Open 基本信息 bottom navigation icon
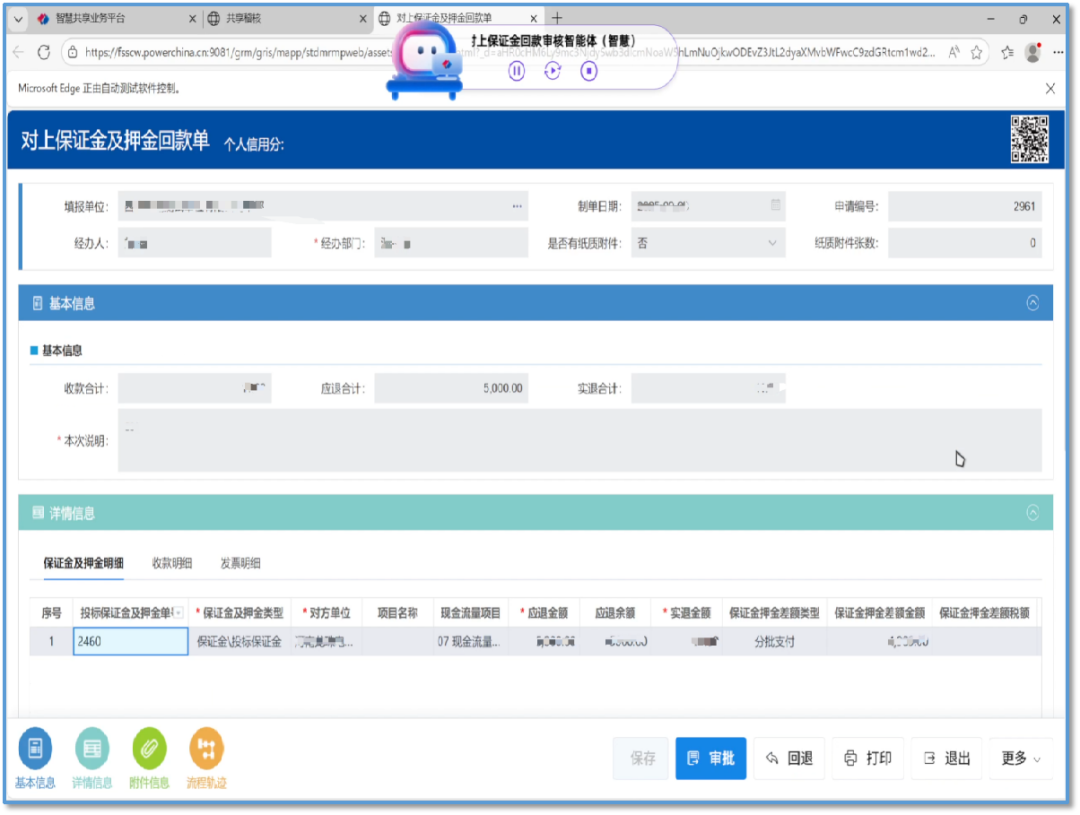The height and width of the screenshot is (815, 1080). click(x=35, y=758)
